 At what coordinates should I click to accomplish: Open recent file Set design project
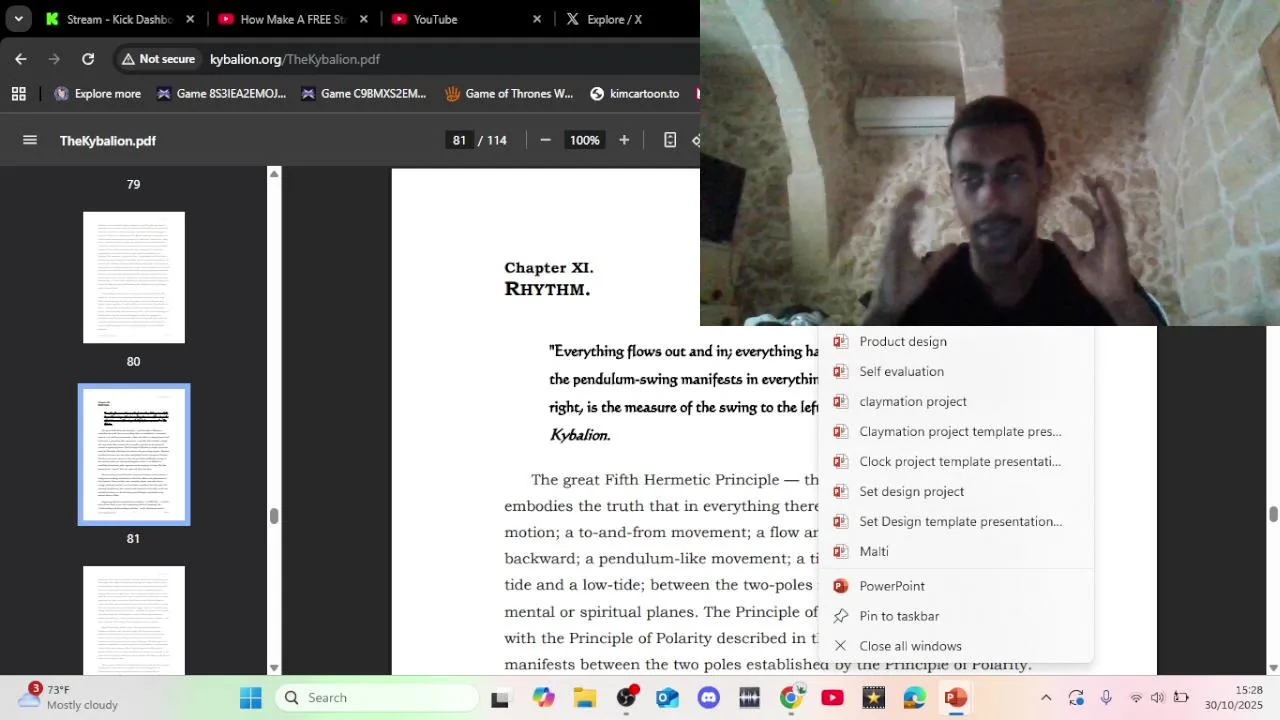(955, 491)
